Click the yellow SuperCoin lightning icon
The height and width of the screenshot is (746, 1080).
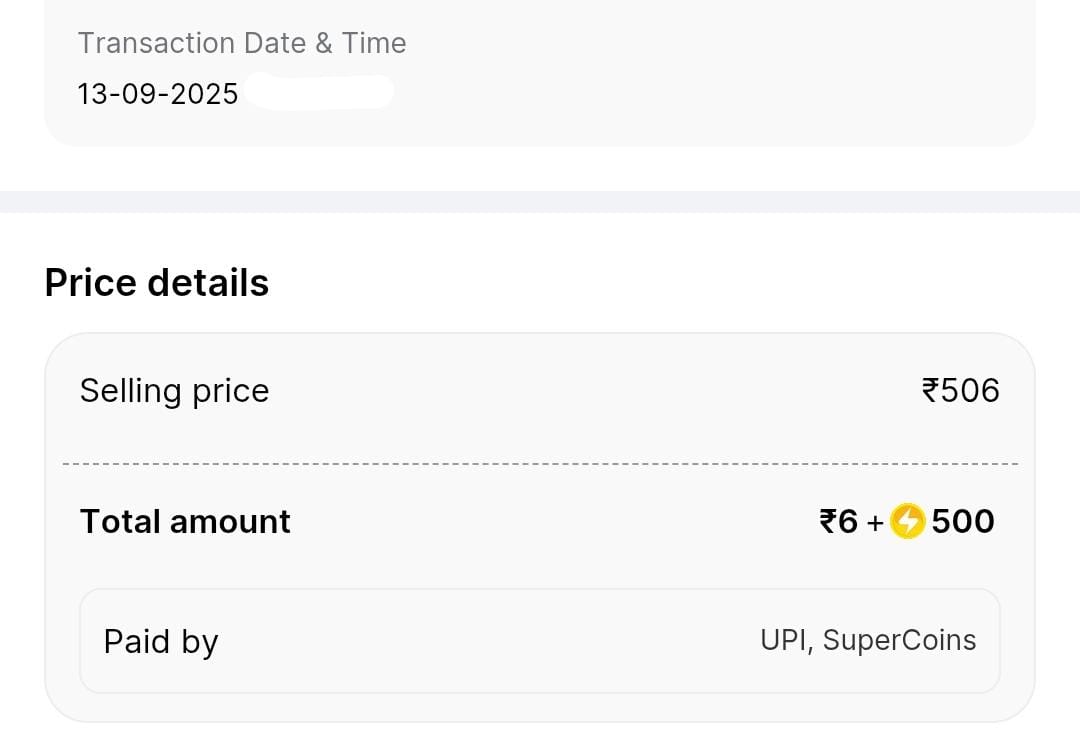click(x=907, y=522)
